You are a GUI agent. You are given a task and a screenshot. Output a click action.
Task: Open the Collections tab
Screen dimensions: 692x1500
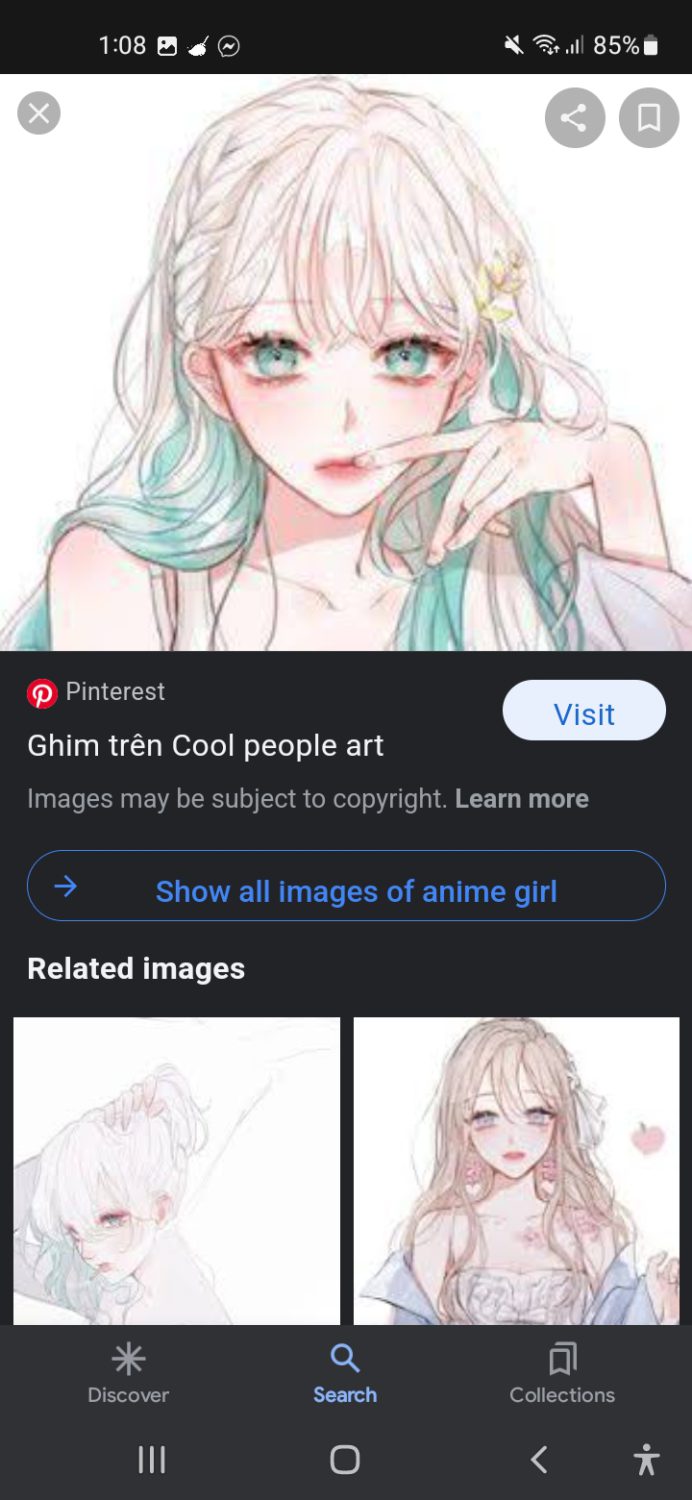pos(562,1373)
